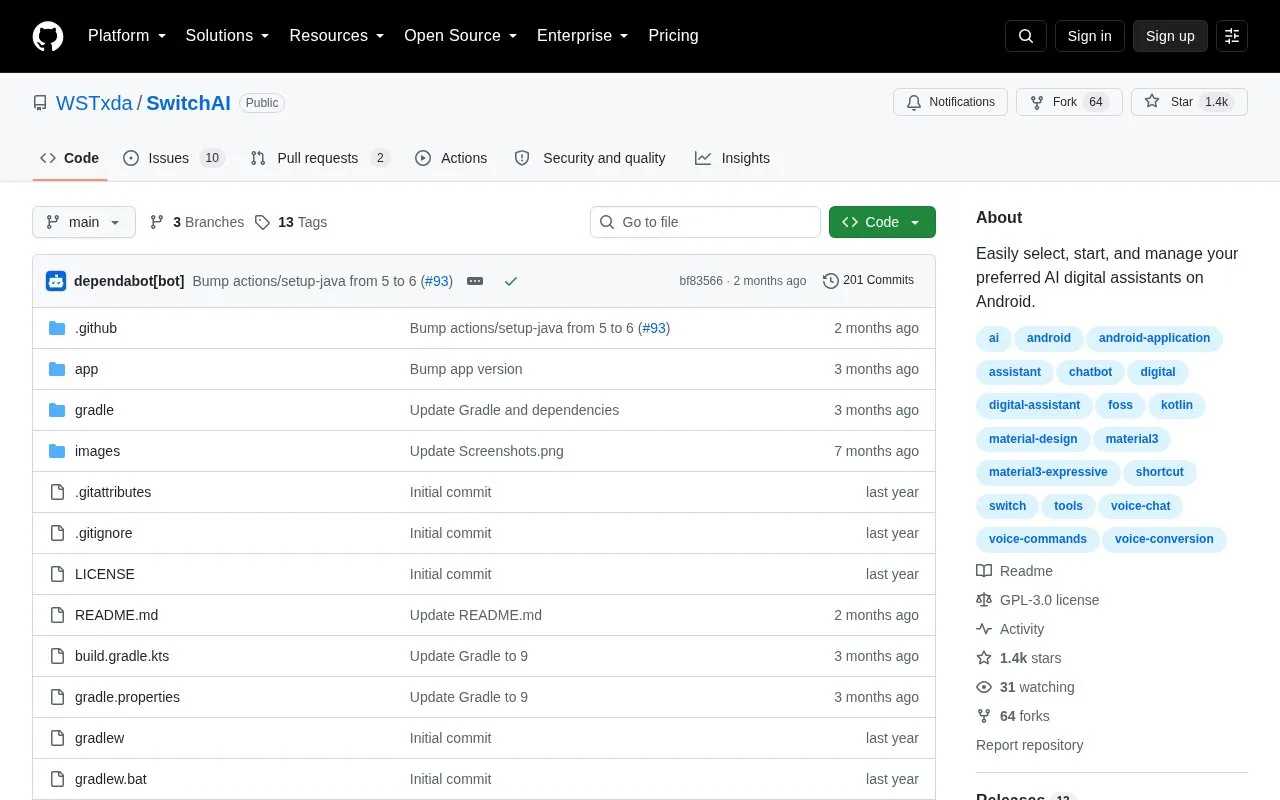Image resolution: width=1280 pixels, height=800 pixels.
Task: Click the Readme book icon
Action: coord(984,571)
